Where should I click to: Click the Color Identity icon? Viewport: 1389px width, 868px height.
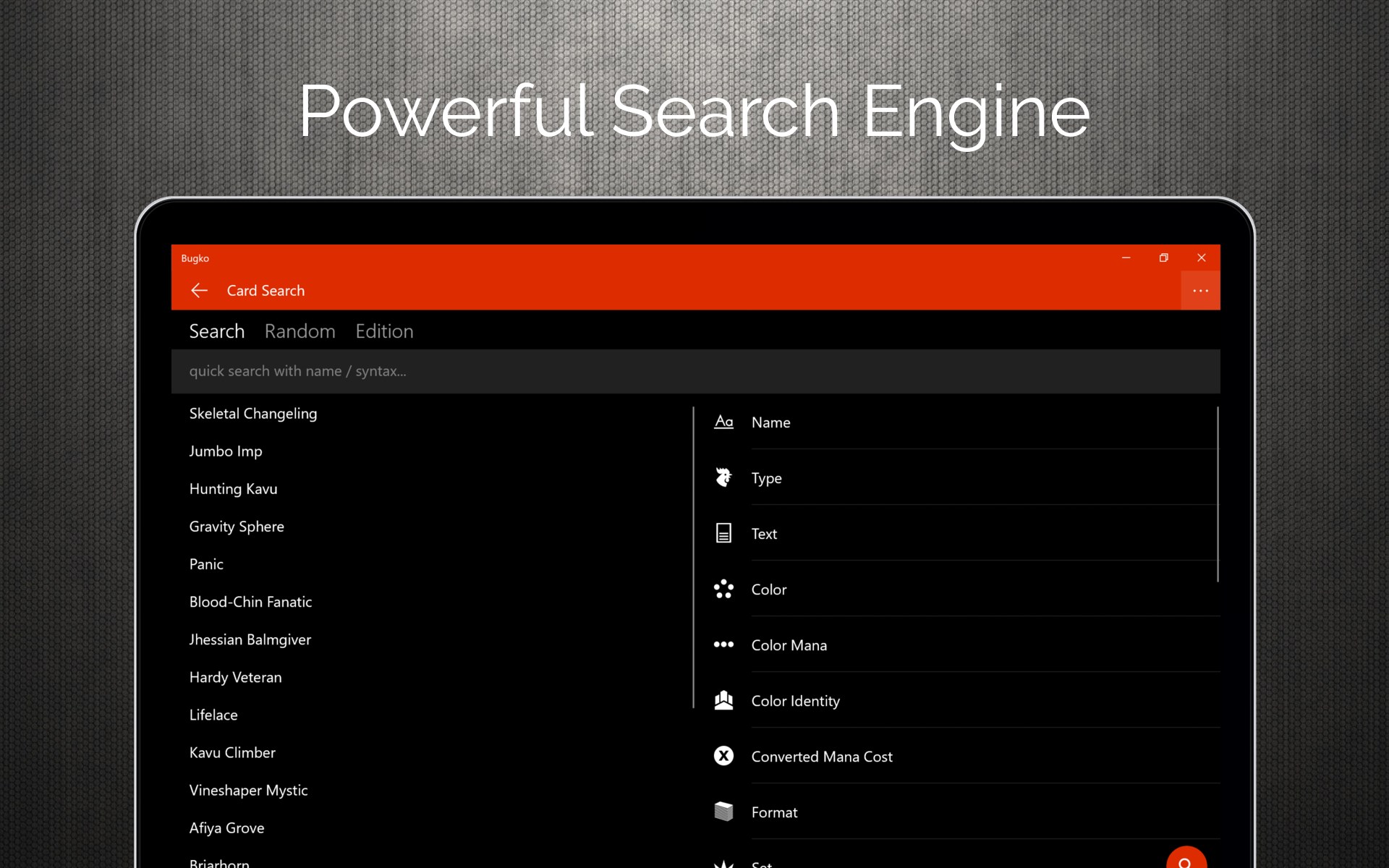[723, 701]
